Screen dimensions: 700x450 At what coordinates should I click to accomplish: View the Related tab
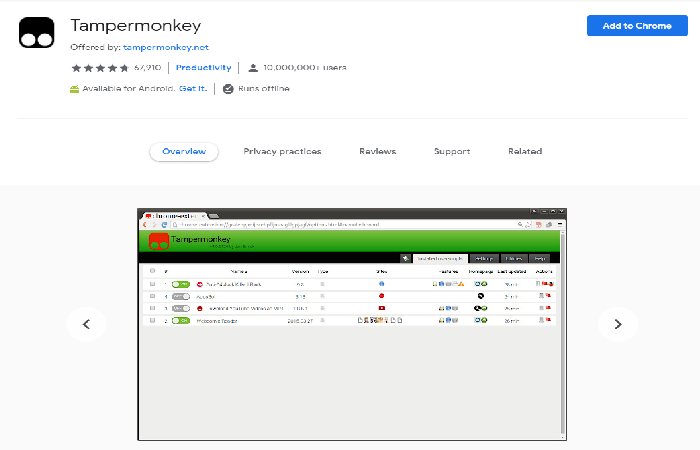525,151
